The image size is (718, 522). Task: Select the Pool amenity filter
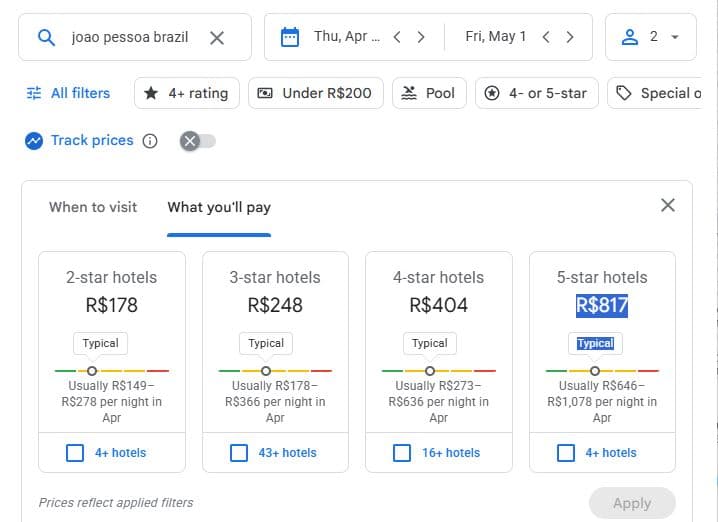coord(428,93)
